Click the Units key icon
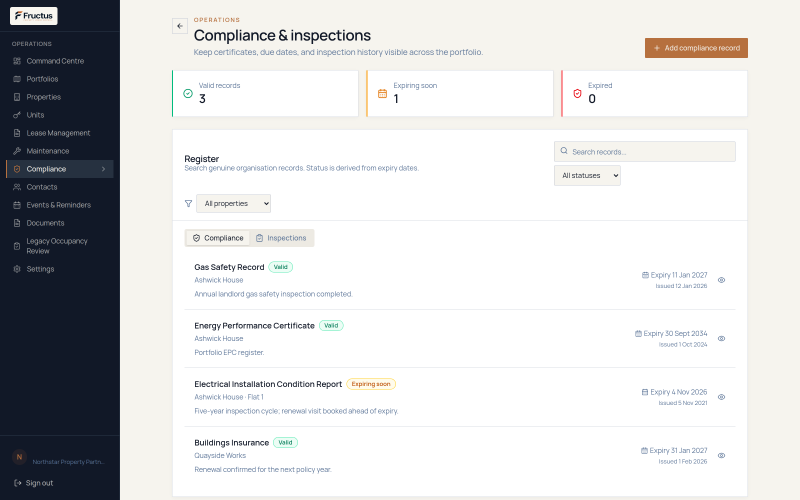The width and height of the screenshot is (800, 500). click(x=17, y=115)
